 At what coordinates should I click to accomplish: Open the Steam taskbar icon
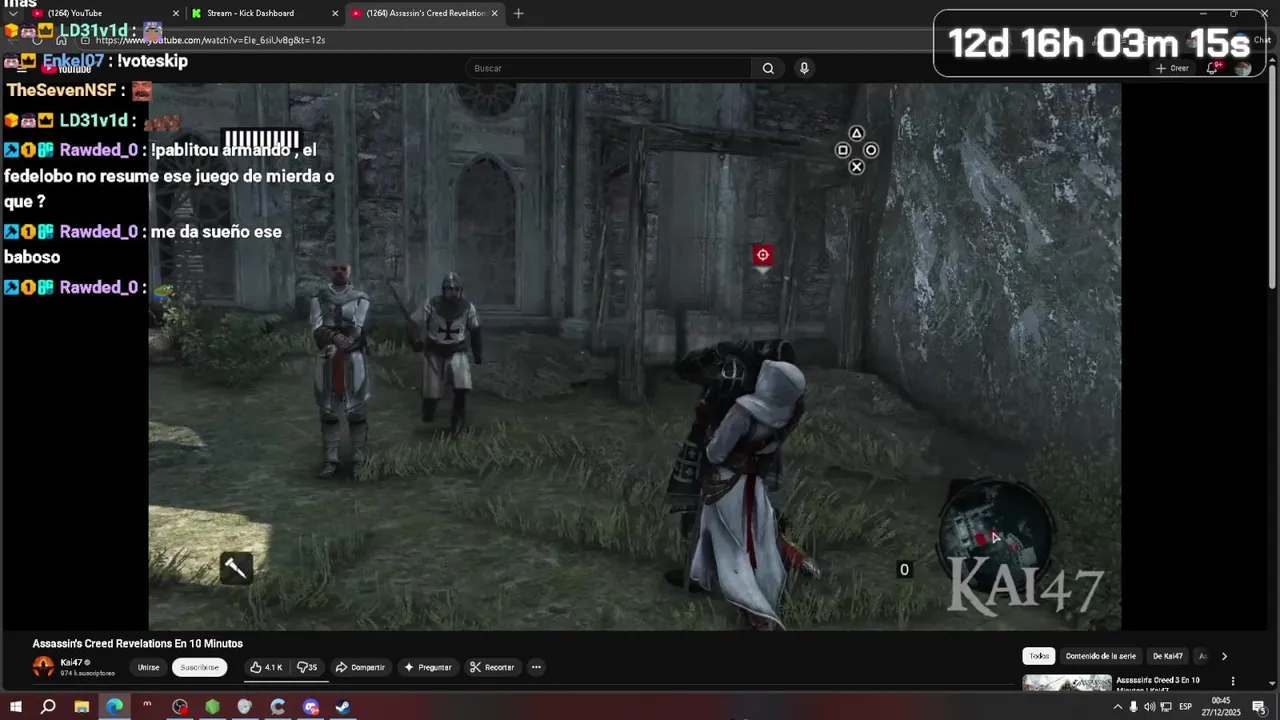(x=343, y=707)
